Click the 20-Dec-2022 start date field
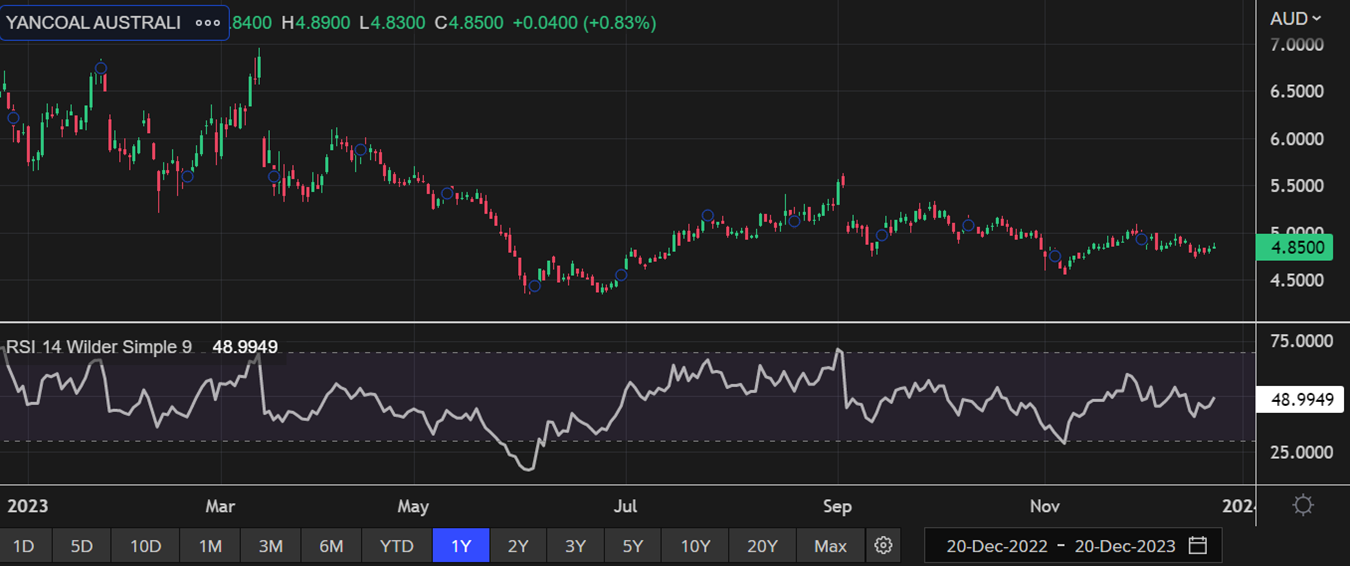 [997, 546]
